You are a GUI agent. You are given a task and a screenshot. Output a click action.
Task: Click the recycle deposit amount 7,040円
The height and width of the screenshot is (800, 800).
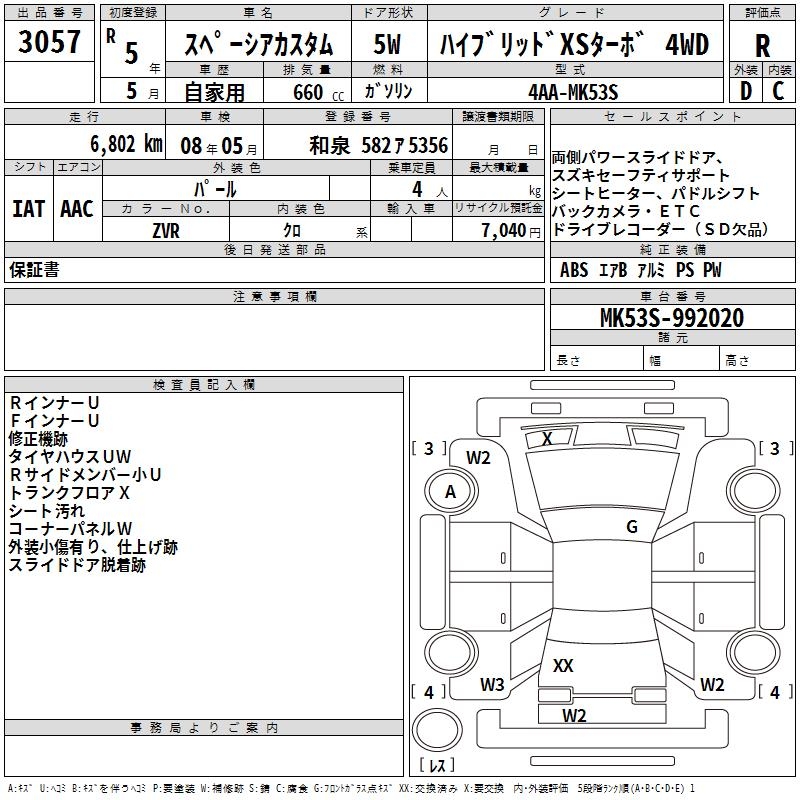(509, 229)
